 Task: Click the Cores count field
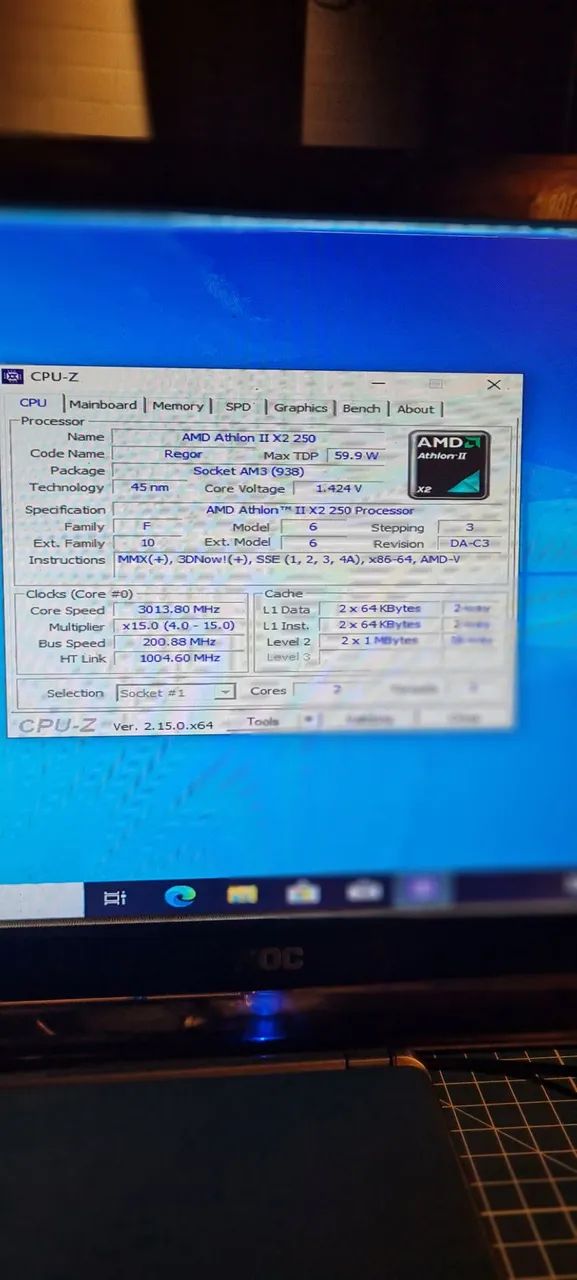[x=335, y=690]
